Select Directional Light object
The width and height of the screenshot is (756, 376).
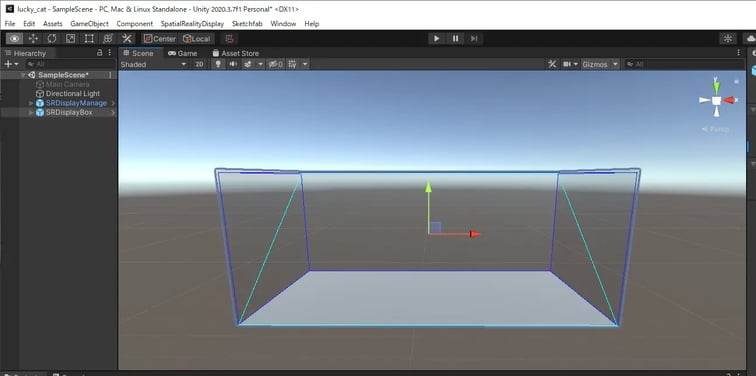(x=73, y=94)
